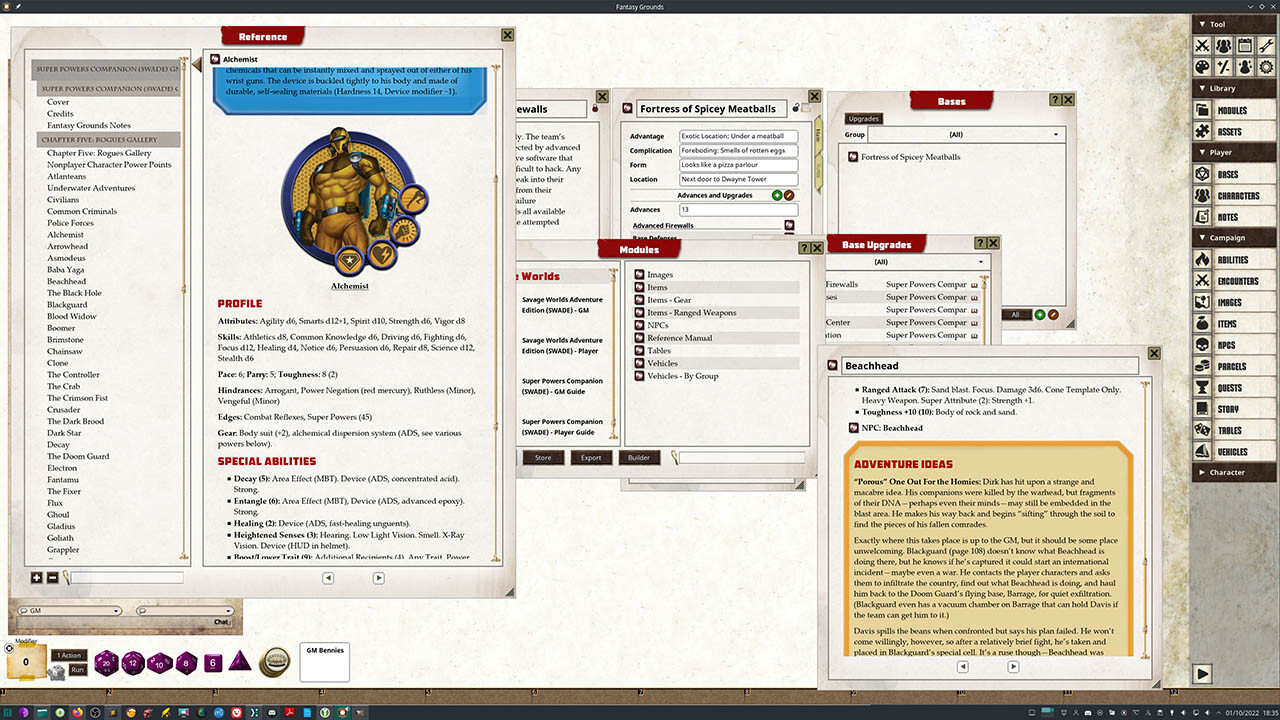Screen dimensions: 1280x720
Task: Roll the d20 die
Action: pyautogui.click(x=107, y=662)
